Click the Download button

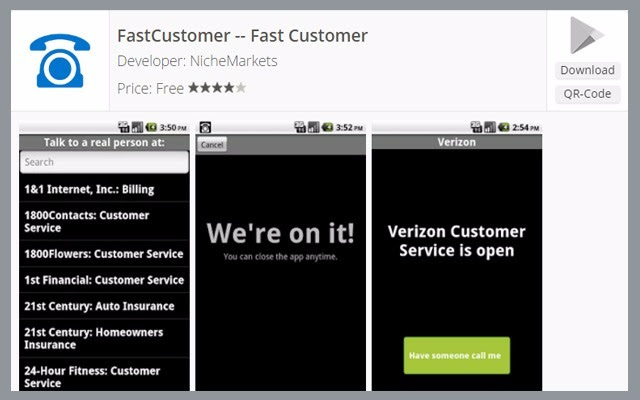point(587,70)
